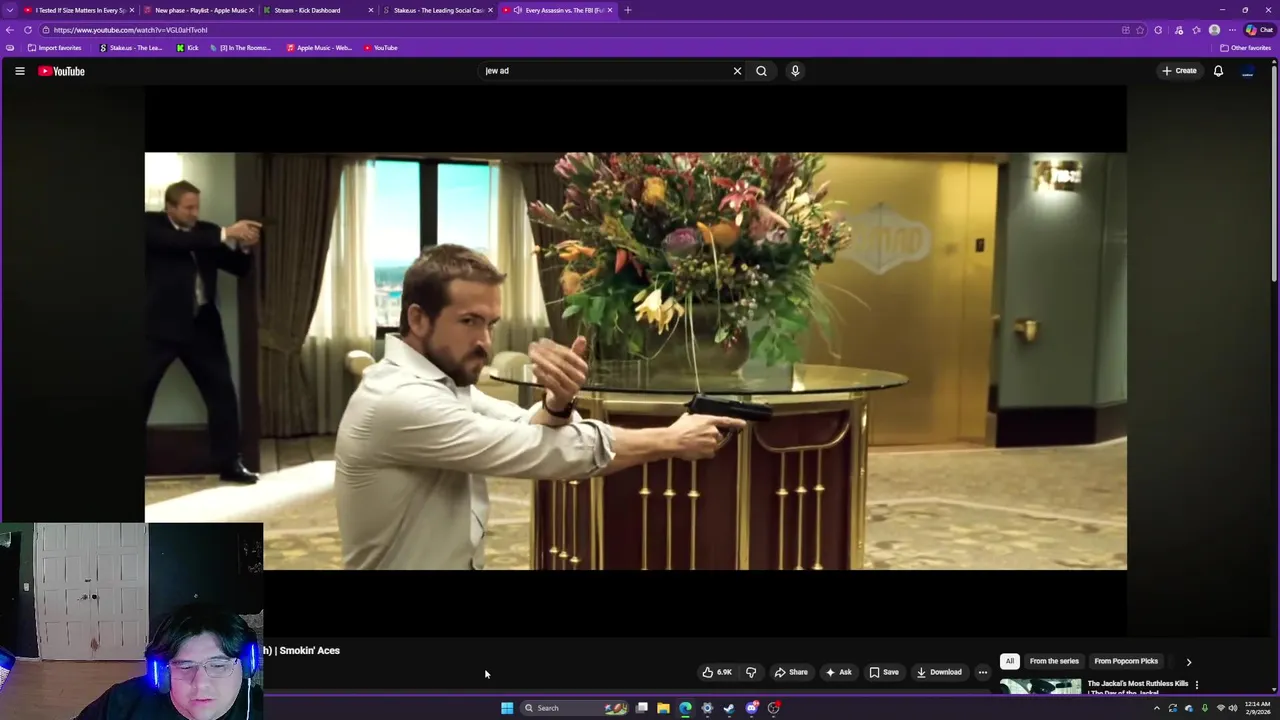
Task: Open the YouTube bookmark in favorites bar
Action: coord(381,48)
